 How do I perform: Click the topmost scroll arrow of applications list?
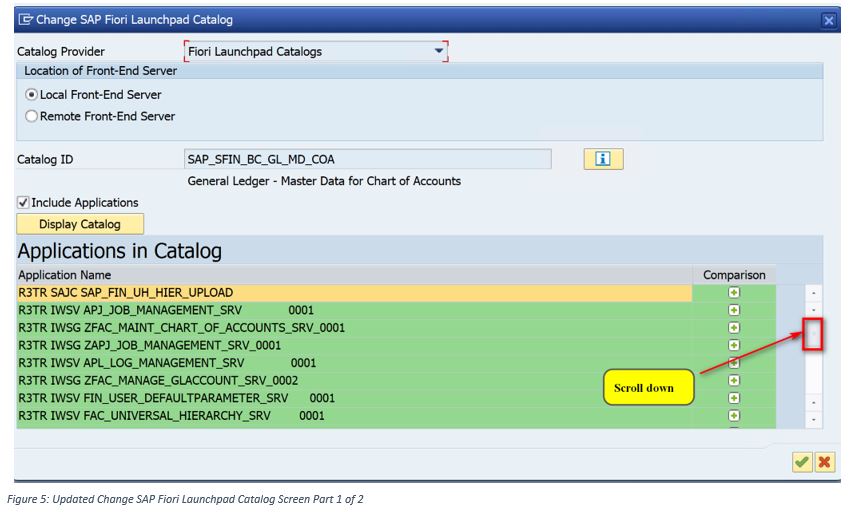pos(813,293)
